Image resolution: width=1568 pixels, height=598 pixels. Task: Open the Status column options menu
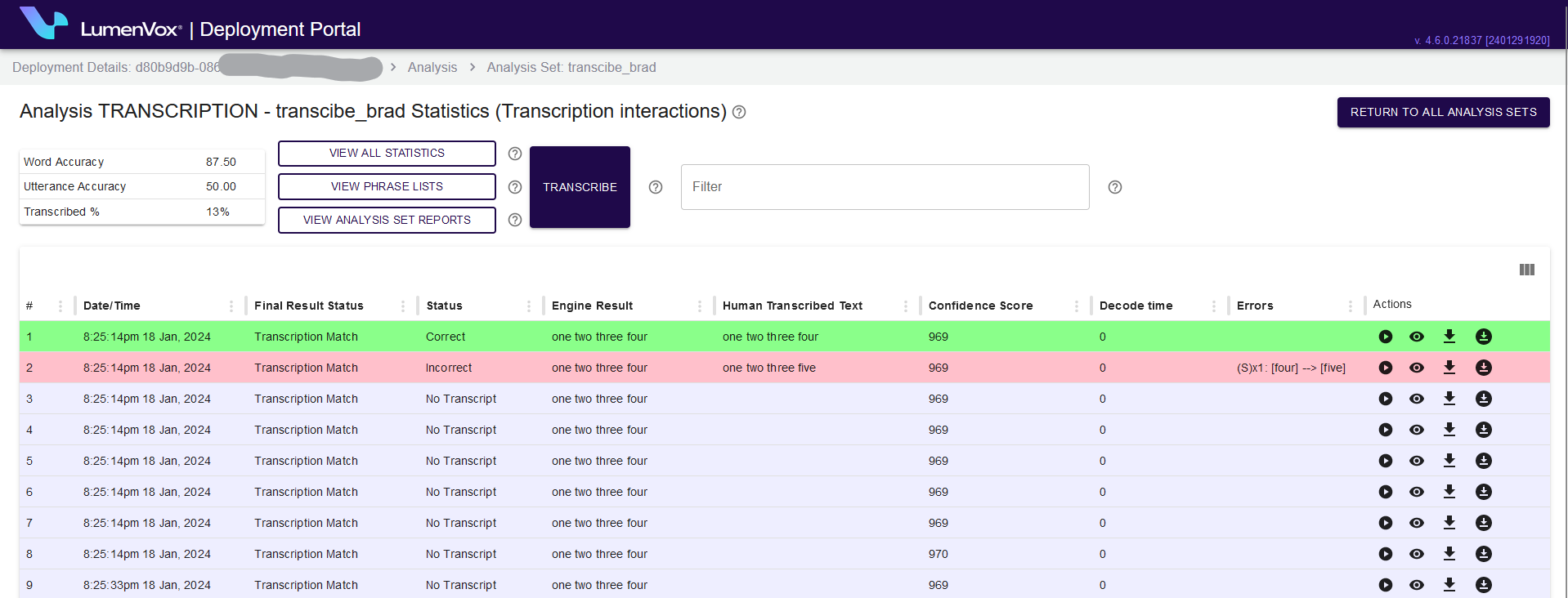[529, 306]
